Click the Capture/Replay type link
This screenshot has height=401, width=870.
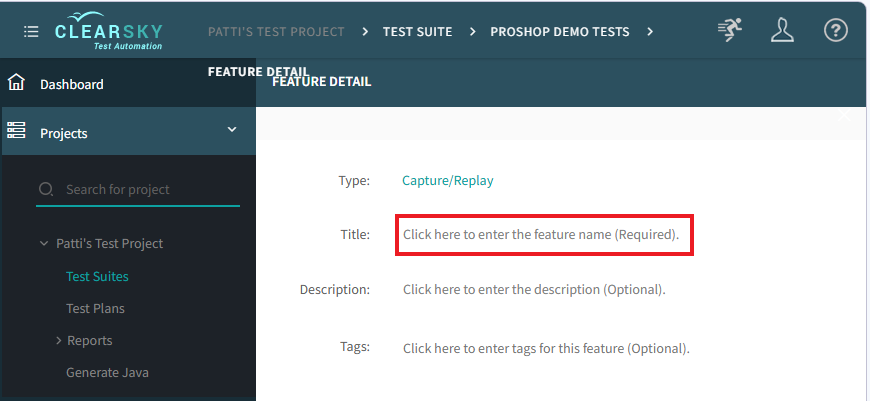(x=447, y=181)
